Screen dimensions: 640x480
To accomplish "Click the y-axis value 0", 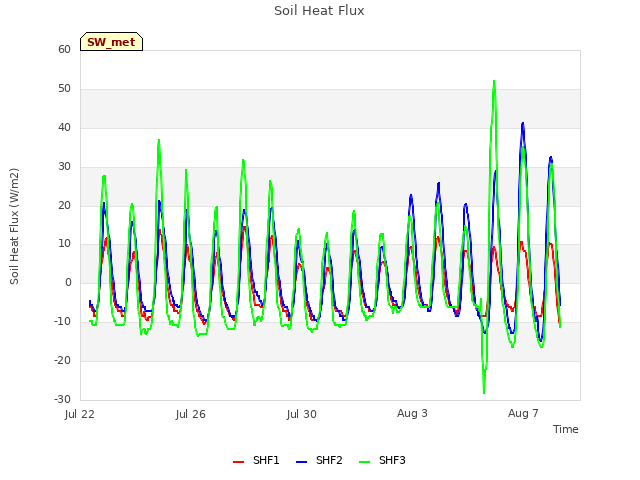I will click(68, 282).
